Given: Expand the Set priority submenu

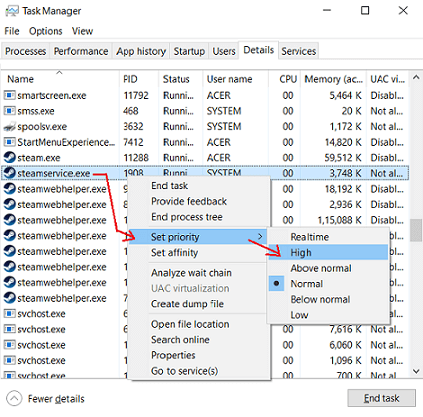Looking at the screenshot, I should click(198, 237).
